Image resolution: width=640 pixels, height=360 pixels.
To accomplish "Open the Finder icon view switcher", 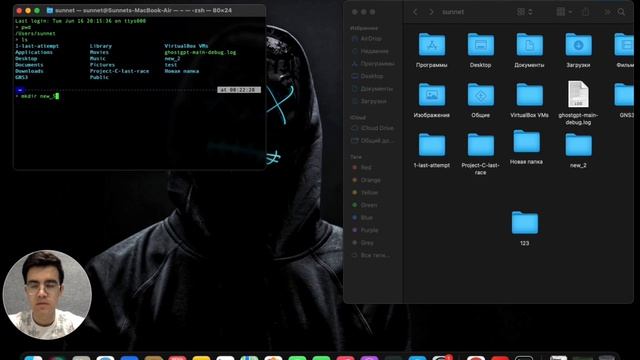I will (524, 12).
